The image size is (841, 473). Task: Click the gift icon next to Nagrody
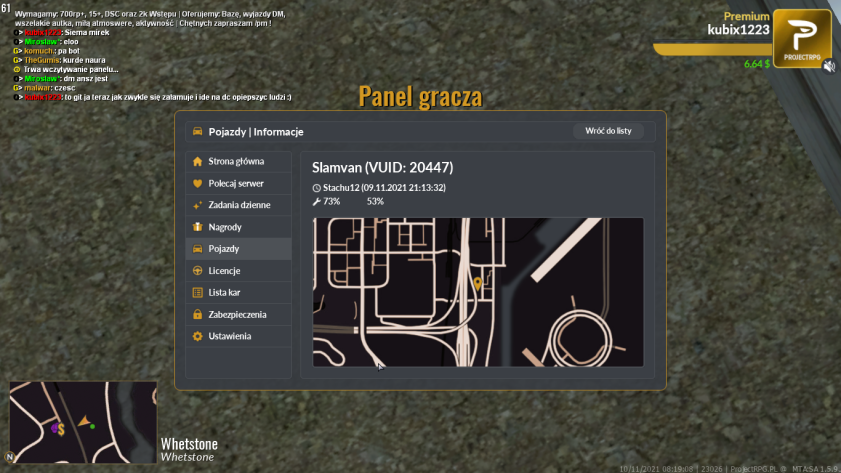point(197,227)
